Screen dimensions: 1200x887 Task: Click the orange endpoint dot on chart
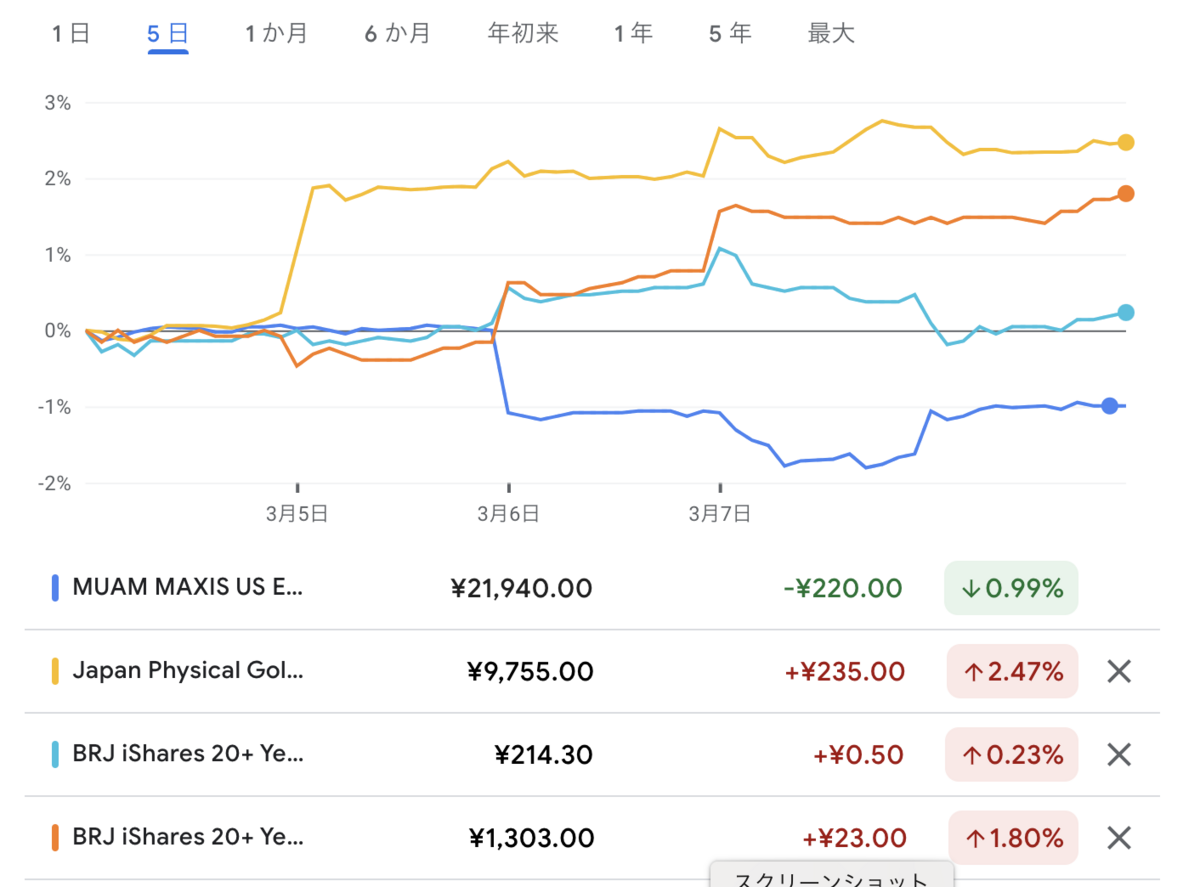click(x=1126, y=194)
